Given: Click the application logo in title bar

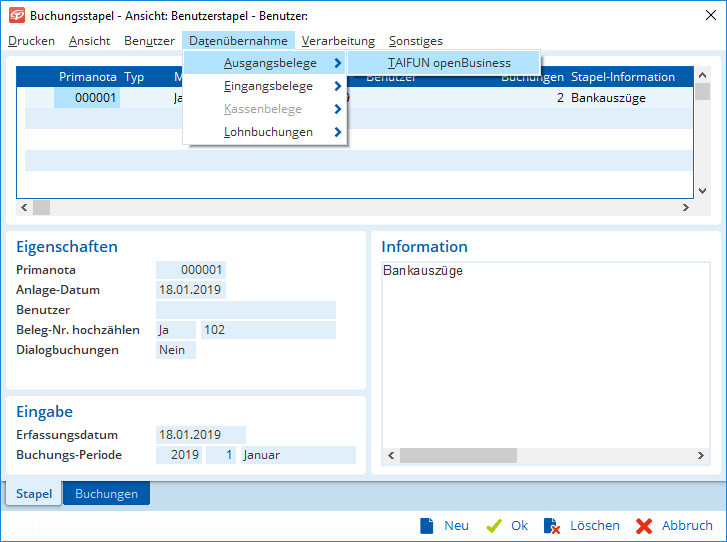Looking at the screenshot, I should [17, 15].
